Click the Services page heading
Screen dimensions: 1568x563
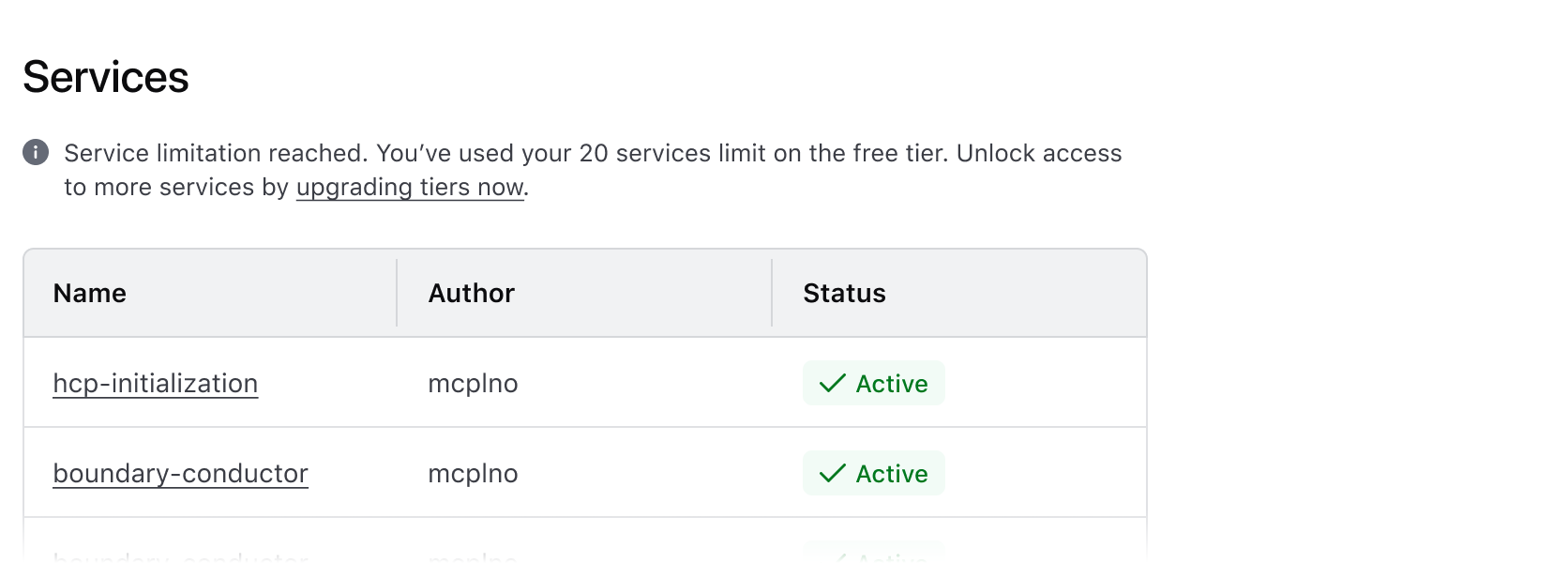[106, 77]
